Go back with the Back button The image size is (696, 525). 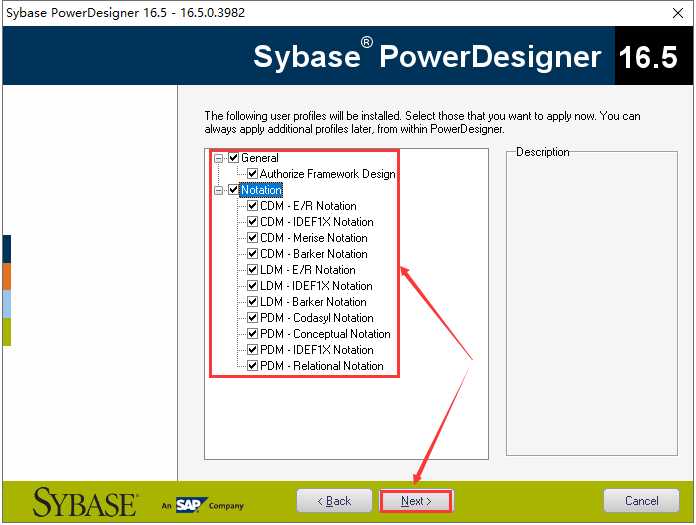pyautogui.click(x=334, y=501)
